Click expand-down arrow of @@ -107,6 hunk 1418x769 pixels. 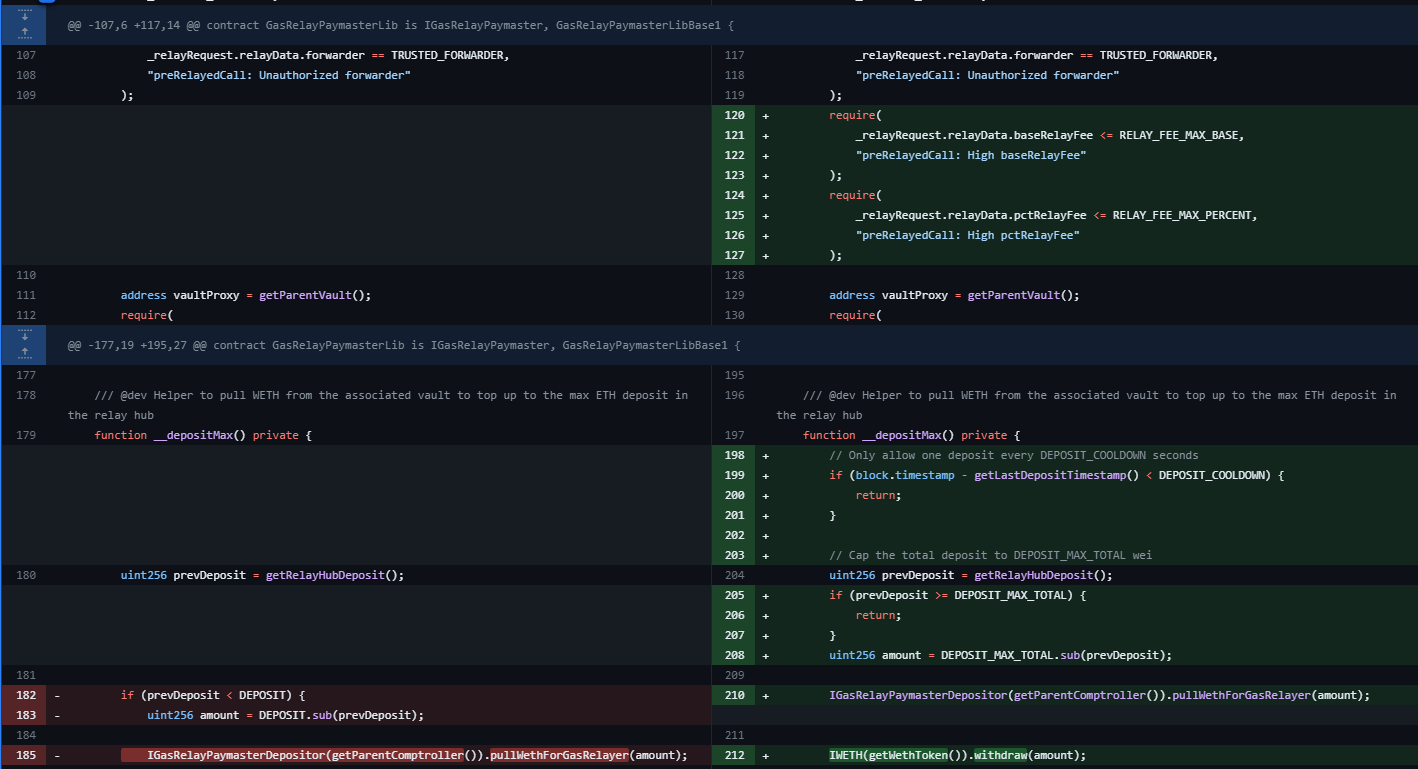click(25, 17)
